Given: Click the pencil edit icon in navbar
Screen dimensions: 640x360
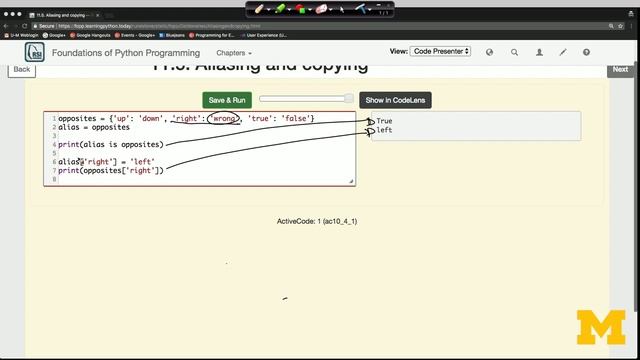Looking at the screenshot, I should tap(563, 52).
